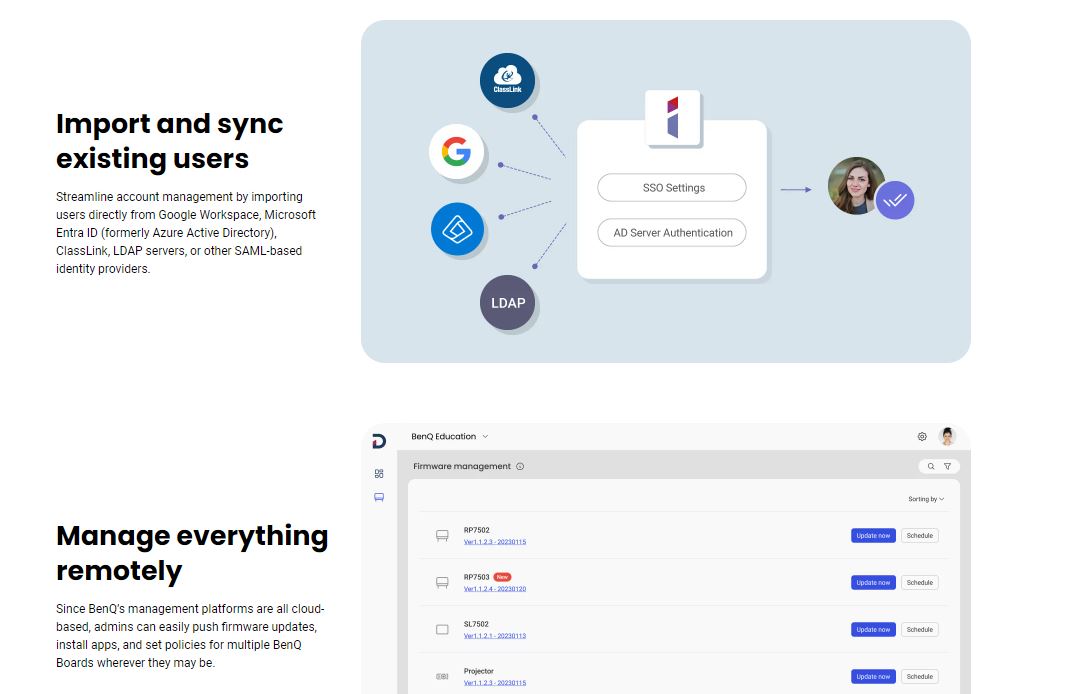Image resolution: width=1075 pixels, height=694 pixels.
Task: Click the SL7502 device name
Action: (x=476, y=624)
